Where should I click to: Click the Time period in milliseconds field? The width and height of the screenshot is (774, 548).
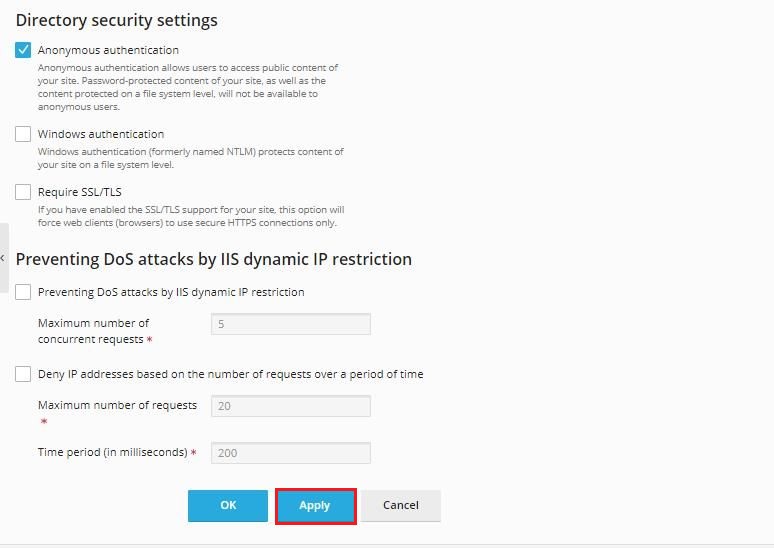[x=290, y=453]
